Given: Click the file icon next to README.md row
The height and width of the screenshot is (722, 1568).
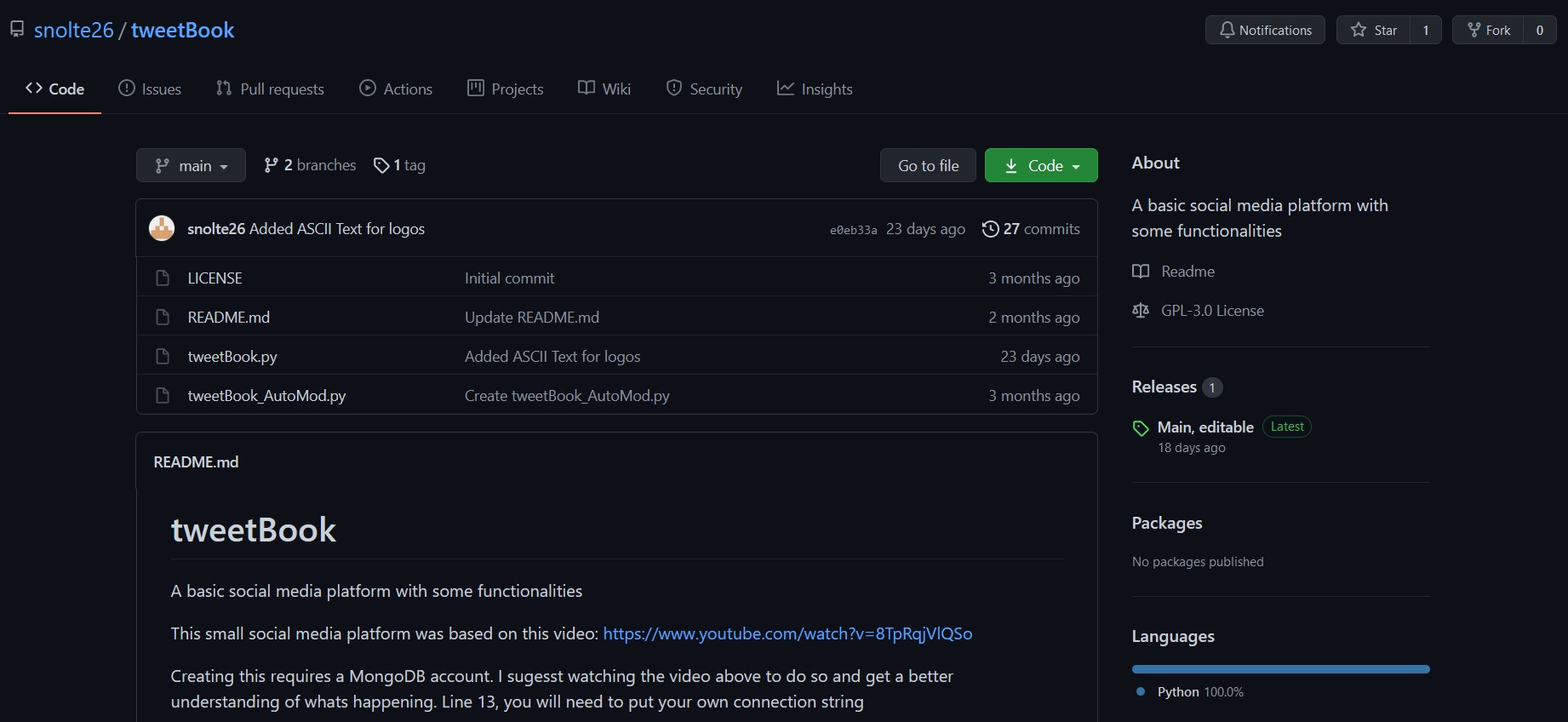Looking at the screenshot, I should tap(163, 318).
